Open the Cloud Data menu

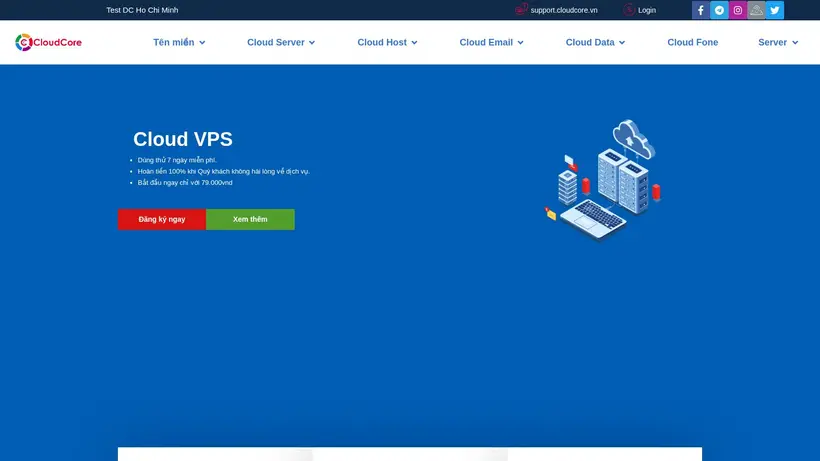point(590,42)
